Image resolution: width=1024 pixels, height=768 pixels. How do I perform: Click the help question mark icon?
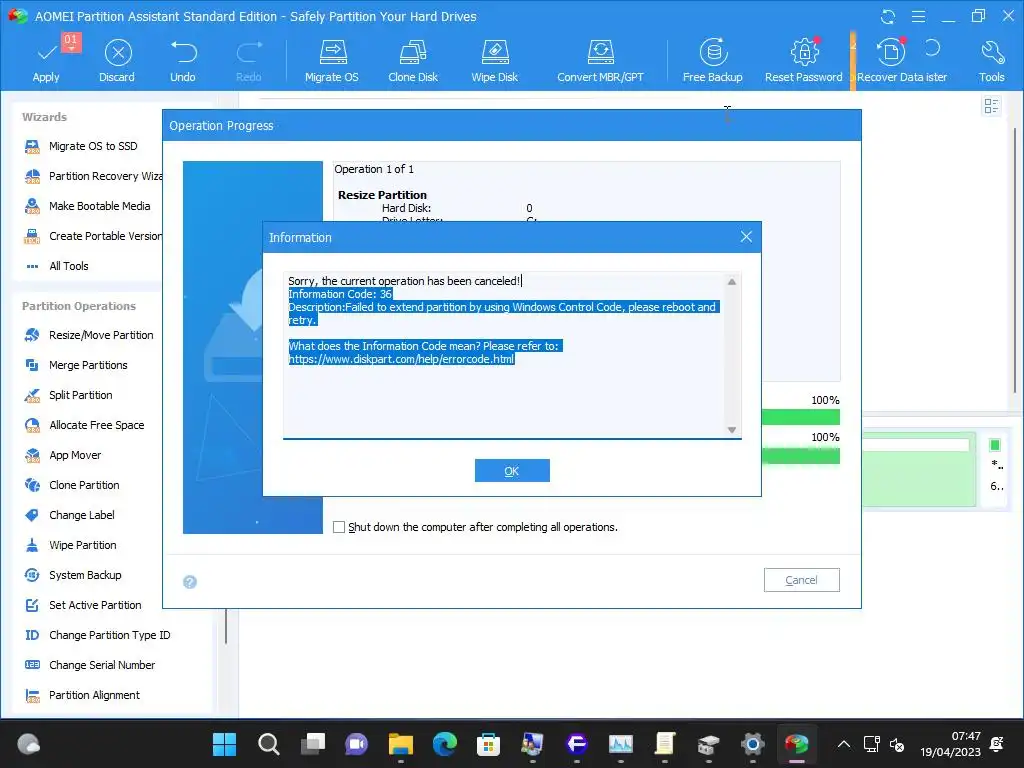pos(190,582)
